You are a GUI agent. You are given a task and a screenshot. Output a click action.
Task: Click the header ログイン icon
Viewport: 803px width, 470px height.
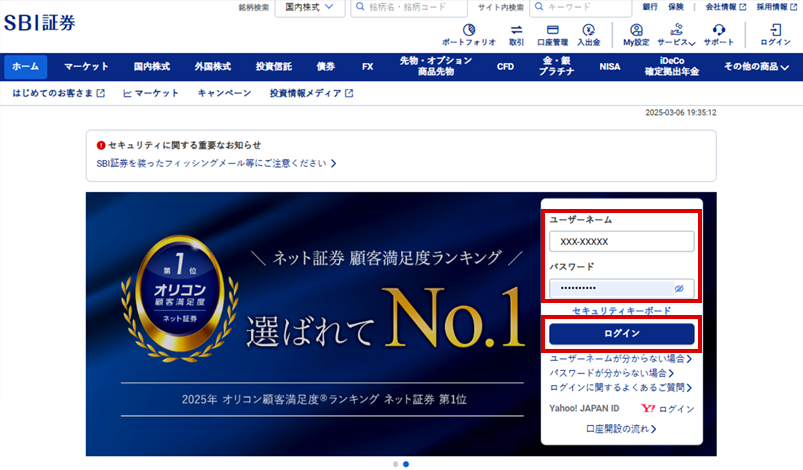775,35
